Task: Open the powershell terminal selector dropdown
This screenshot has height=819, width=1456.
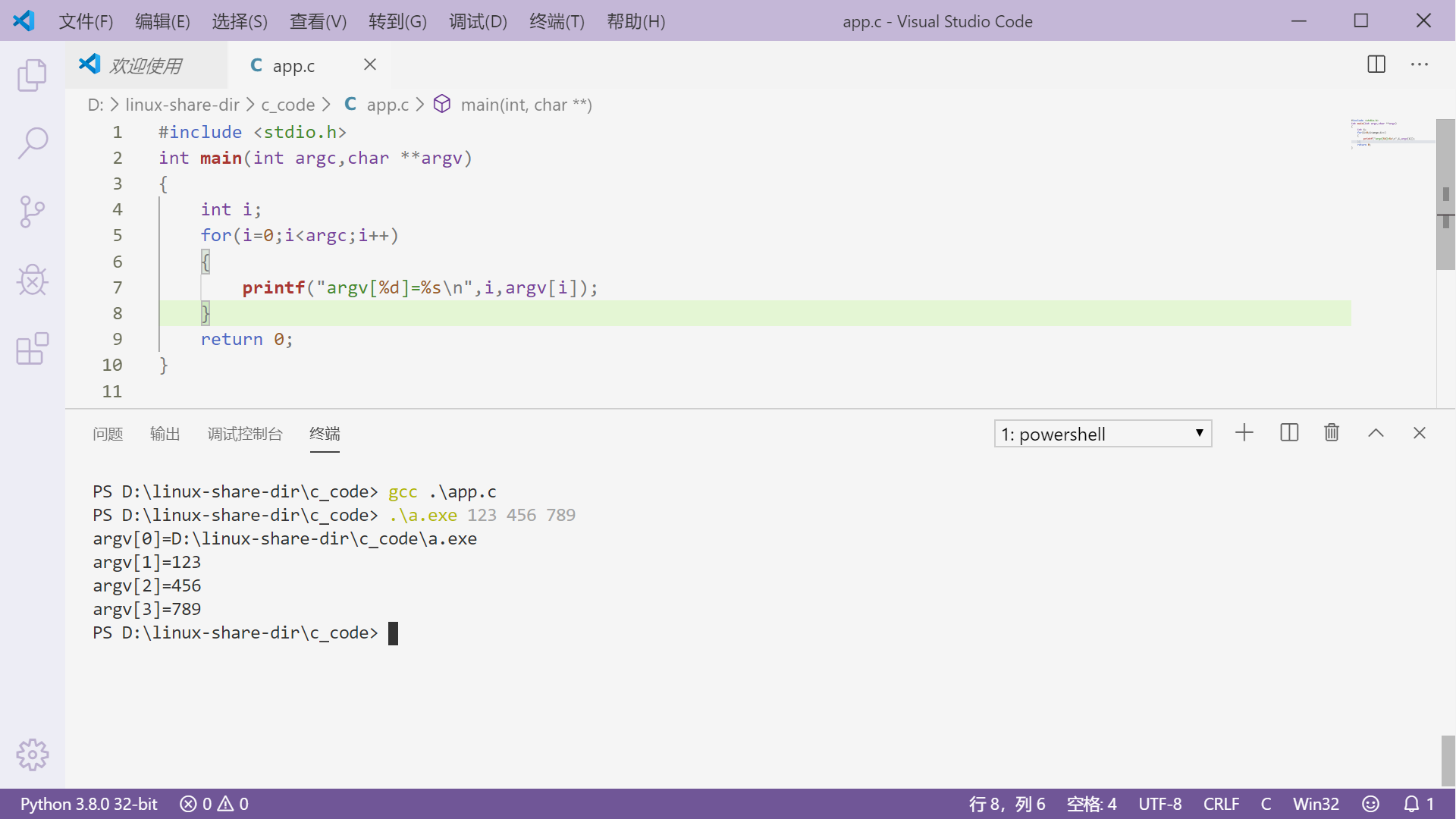Action: [x=1103, y=434]
